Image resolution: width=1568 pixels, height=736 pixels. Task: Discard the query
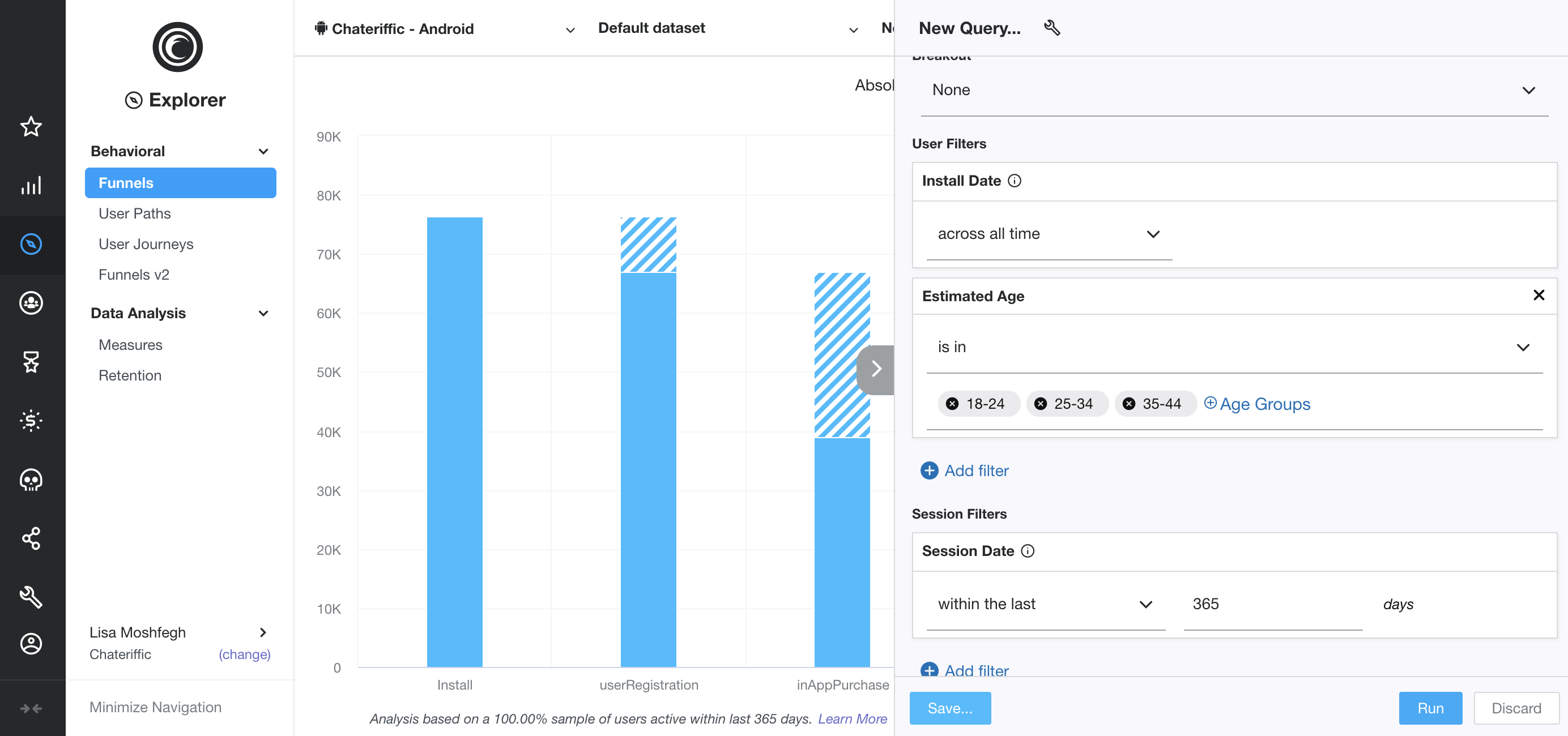(1516, 708)
